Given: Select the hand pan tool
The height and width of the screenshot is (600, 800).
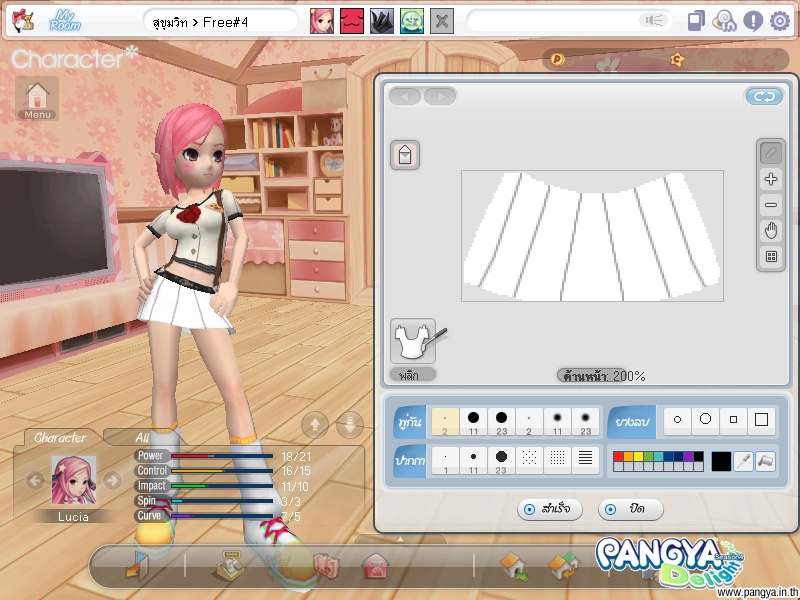Looking at the screenshot, I should pos(771,231).
